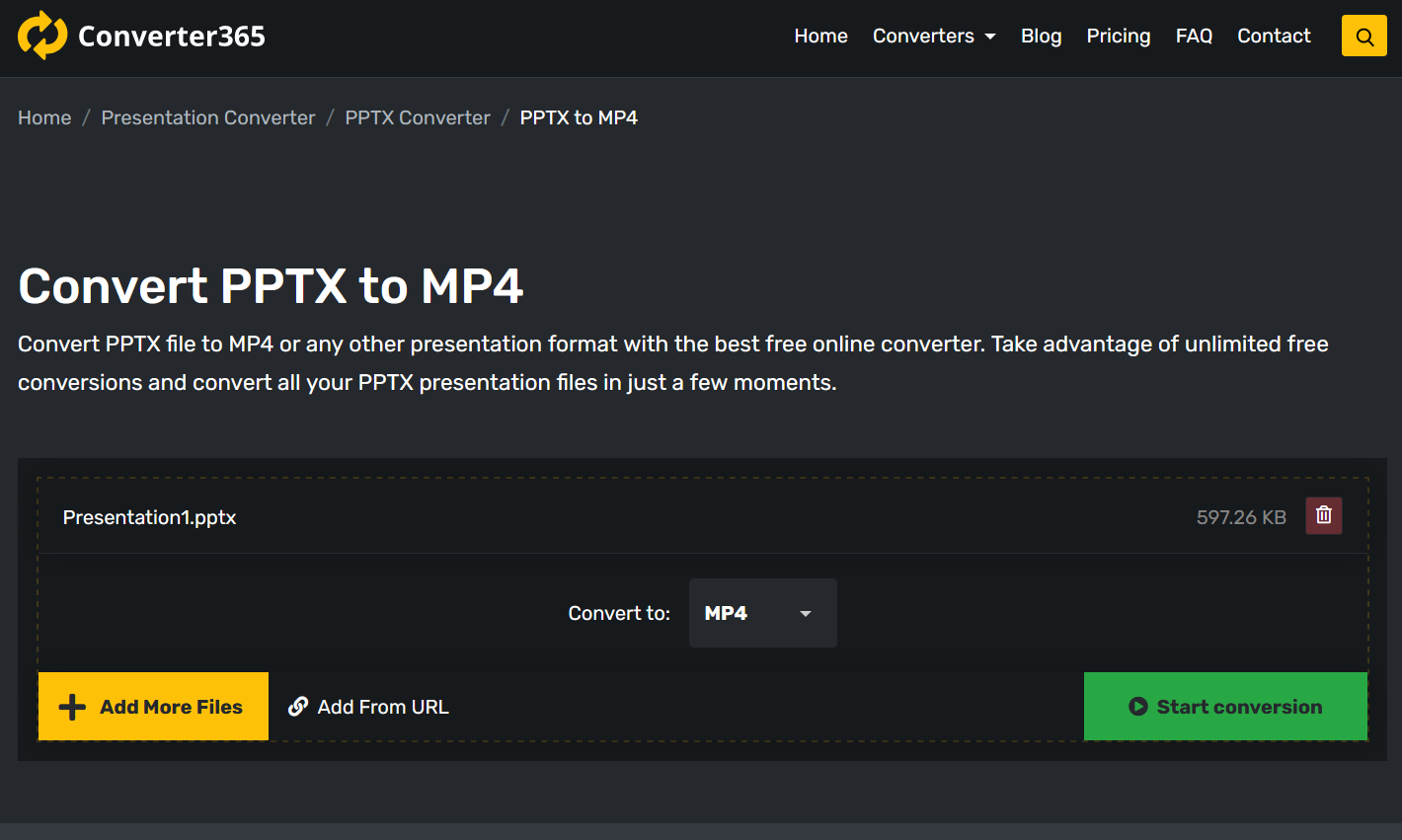Open the PPTX Converter breadcrumb link
The width and height of the screenshot is (1402, 840).
418,117
